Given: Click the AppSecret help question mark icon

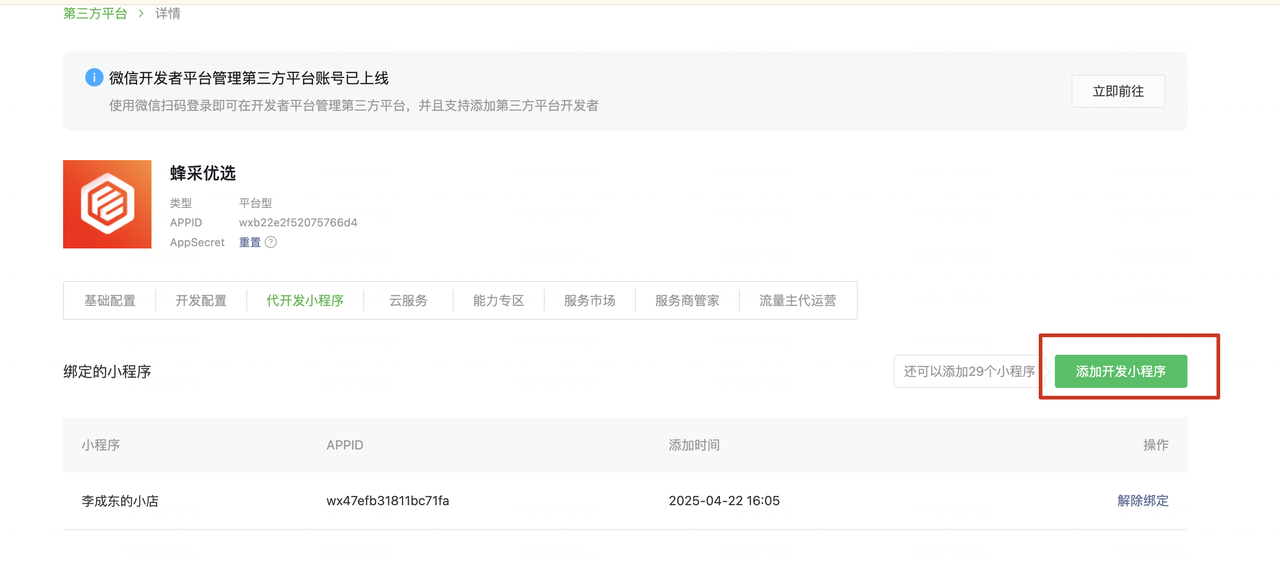Looking at the screenshot, I should 271,242.
